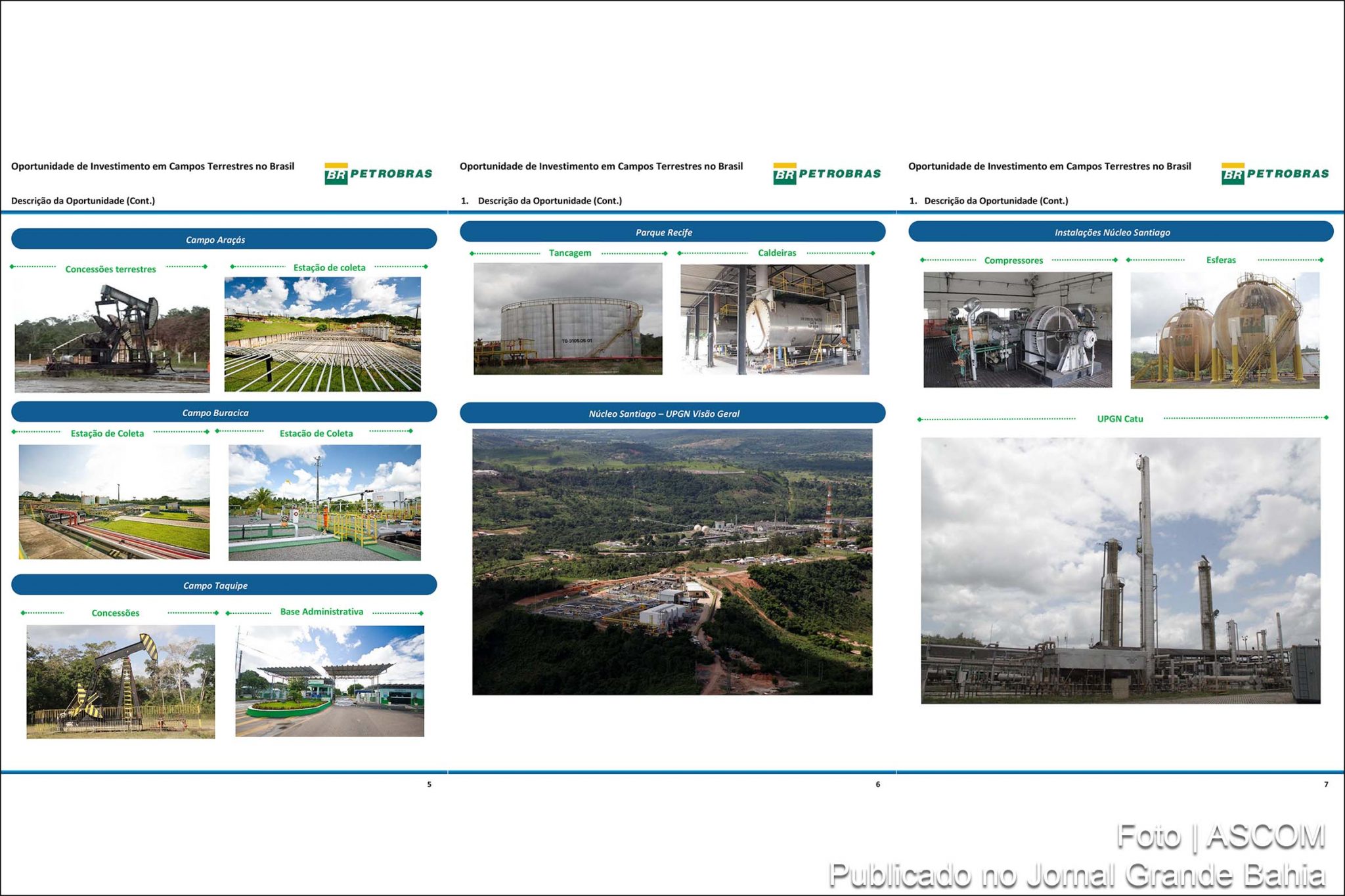1345x896 pixels.
Task: Open the Campo Taquipe Concessões pumpjack photo
Action: click(121, 682)
